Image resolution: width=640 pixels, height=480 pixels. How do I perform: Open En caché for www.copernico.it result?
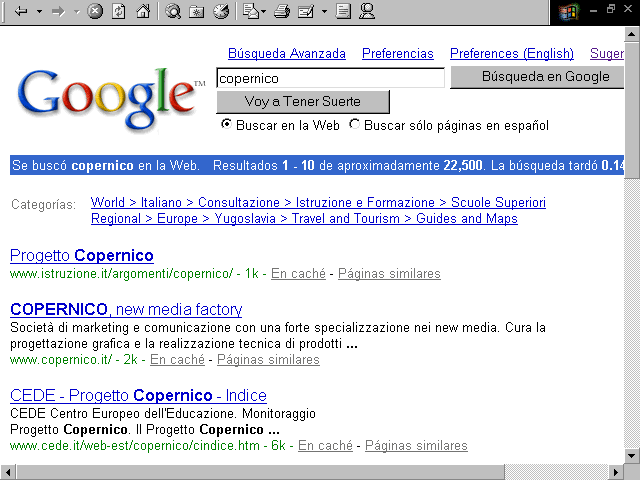[x=178, y=360]
